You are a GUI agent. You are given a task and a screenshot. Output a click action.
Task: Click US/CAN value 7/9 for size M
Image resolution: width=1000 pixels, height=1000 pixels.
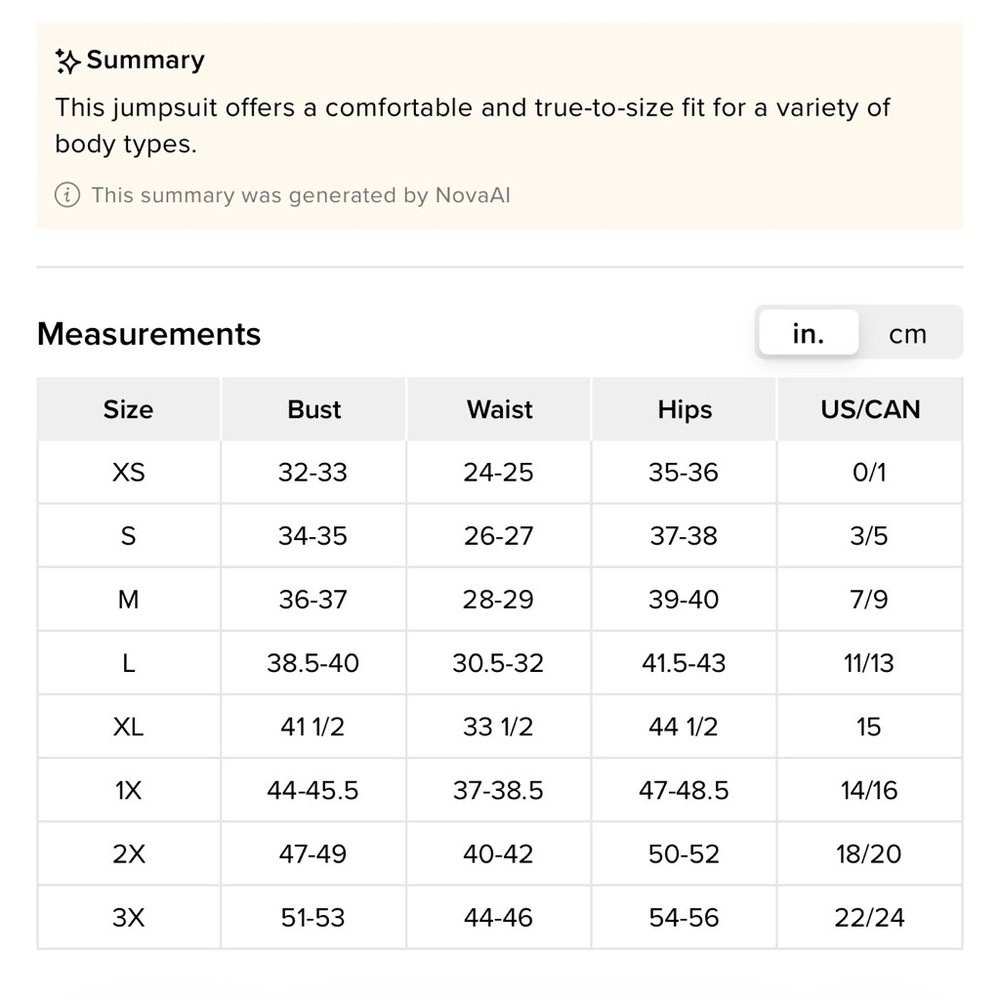[869, 599]
